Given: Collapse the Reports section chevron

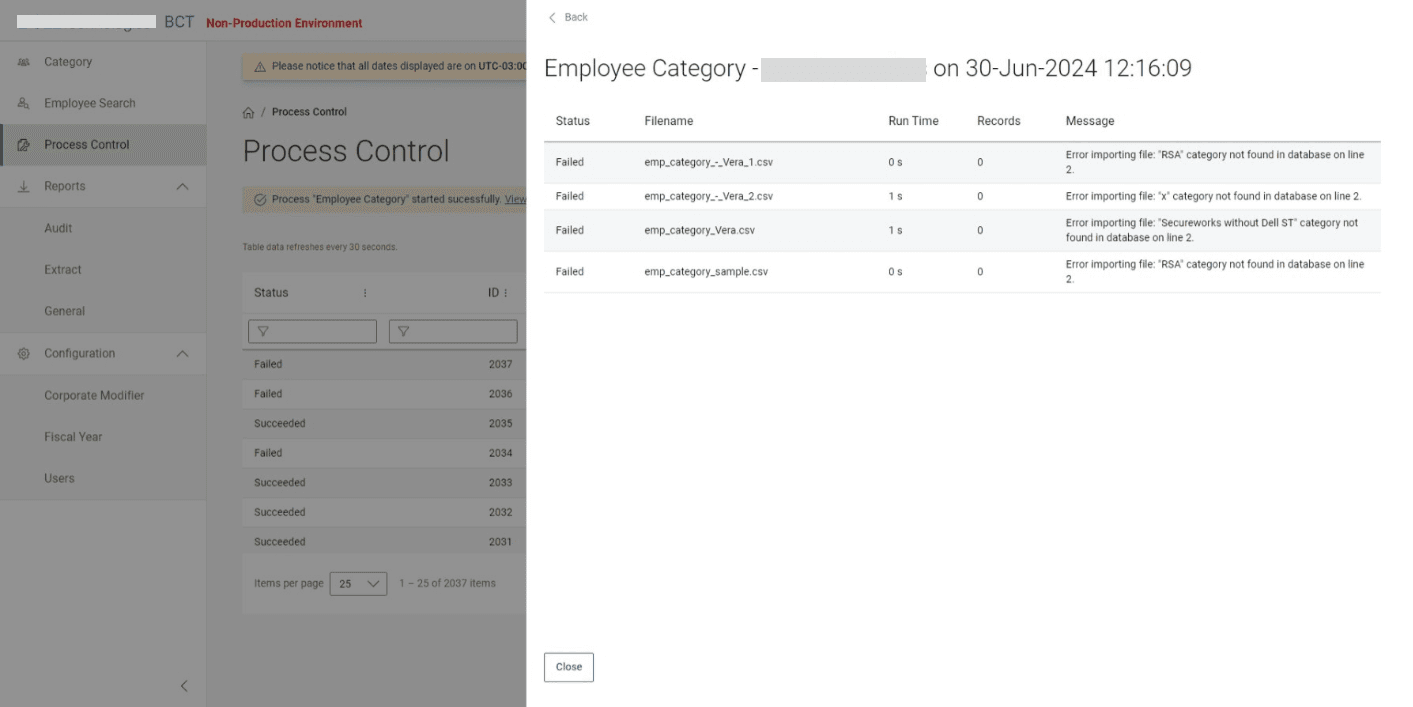Looking at the screenshot, I should [183, 187].
